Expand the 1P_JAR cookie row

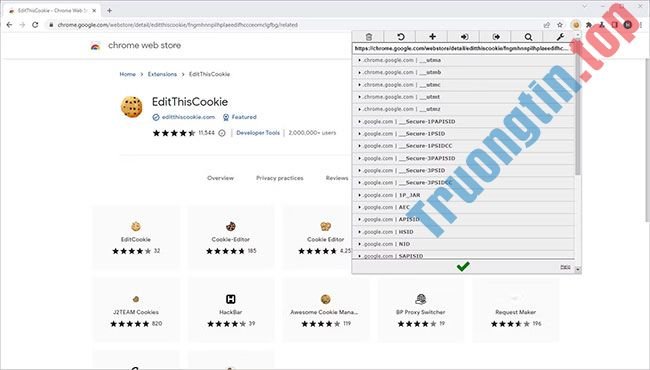click(464, 195)
